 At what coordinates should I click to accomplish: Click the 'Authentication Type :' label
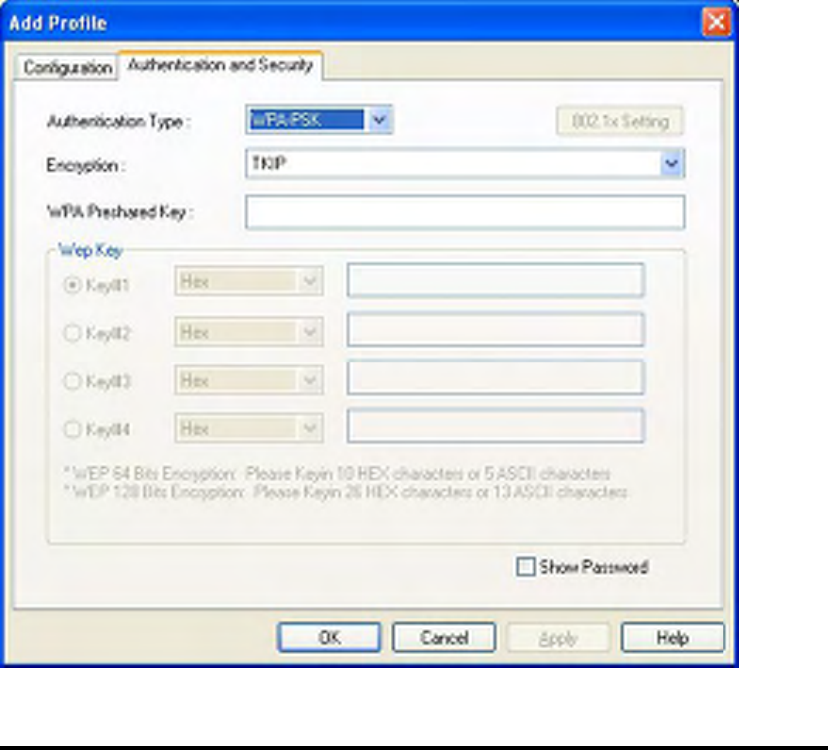(118, 121)
